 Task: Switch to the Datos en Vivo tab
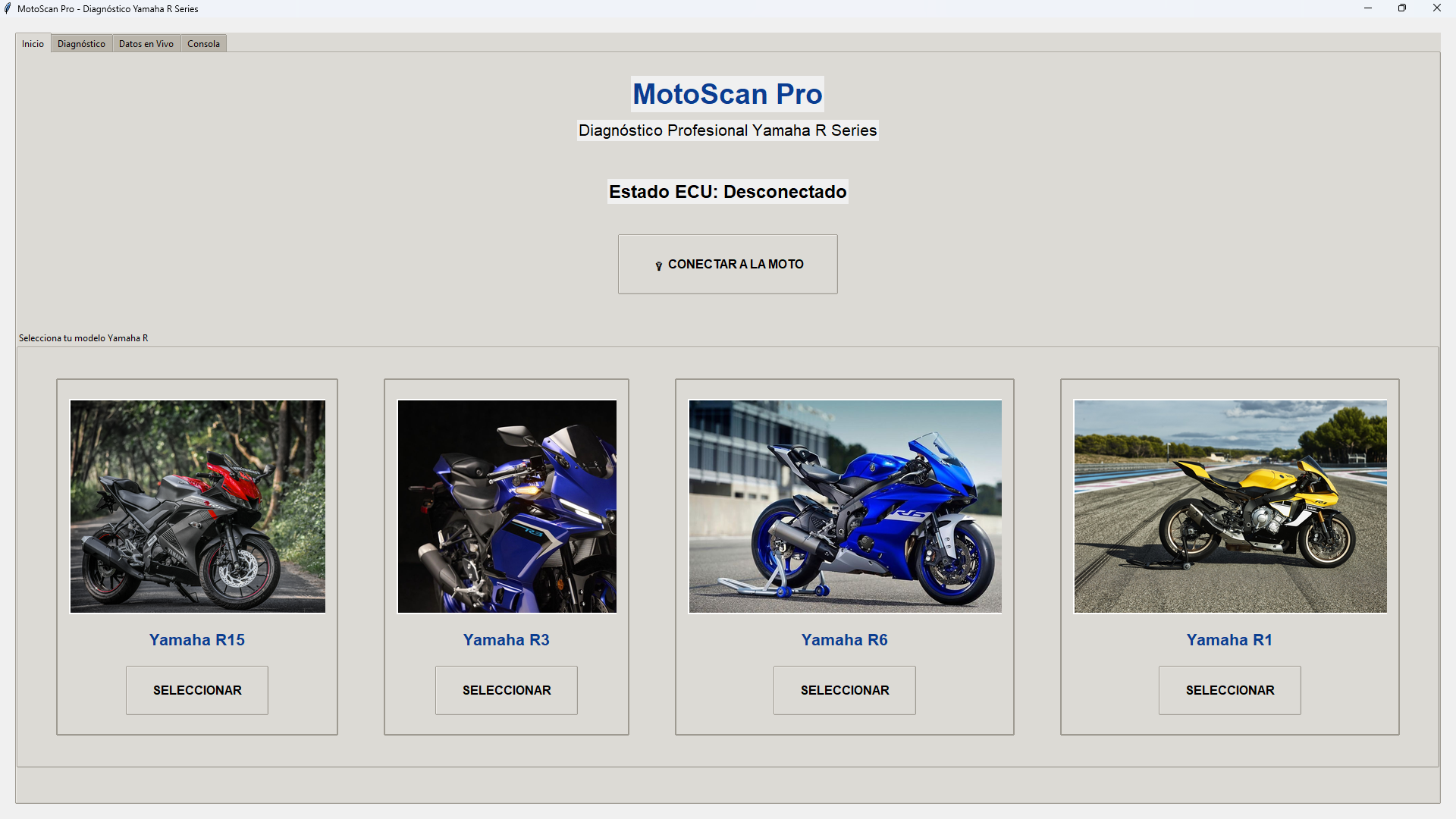click(146, 43)
